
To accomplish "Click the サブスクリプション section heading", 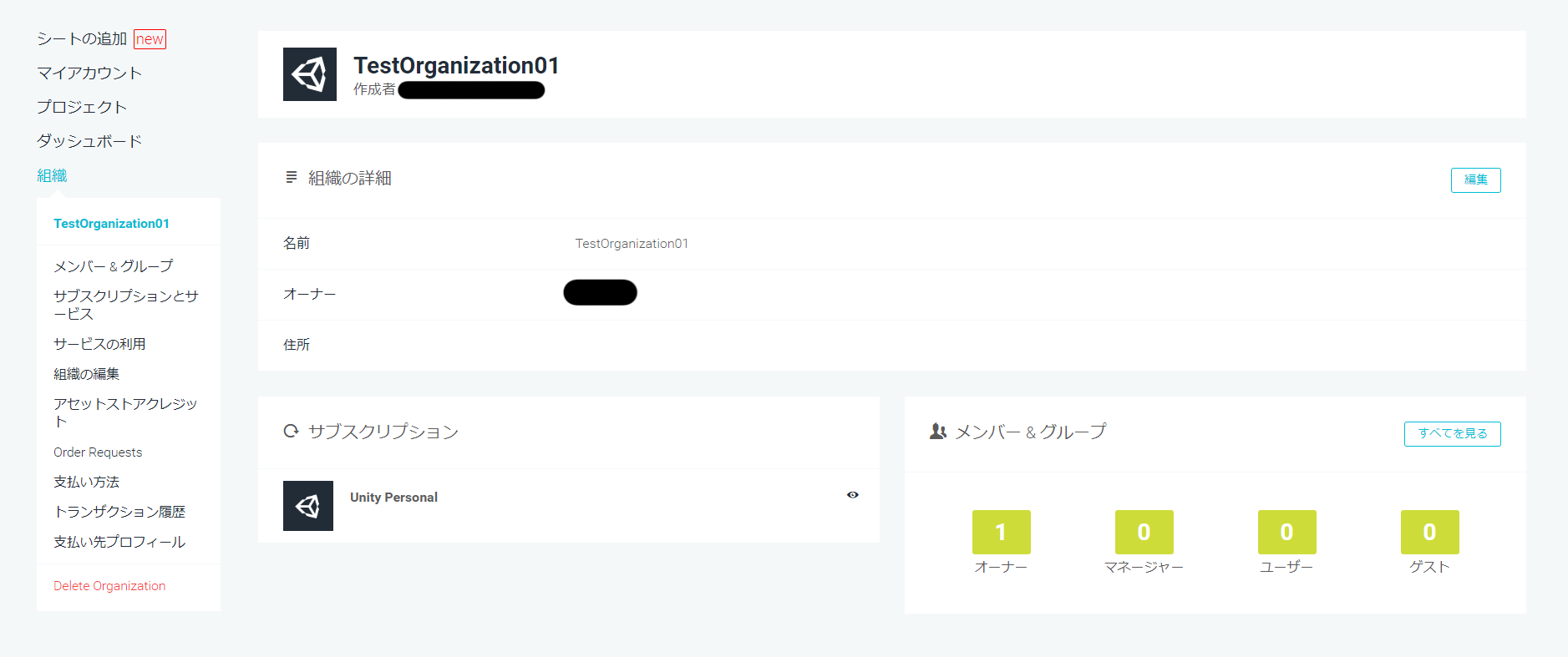I will 383,432.
